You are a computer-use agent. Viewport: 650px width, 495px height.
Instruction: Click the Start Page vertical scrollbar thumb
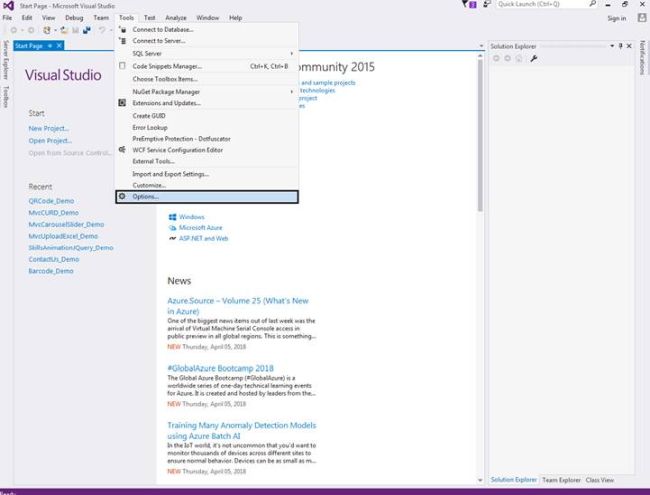point(480,135)
